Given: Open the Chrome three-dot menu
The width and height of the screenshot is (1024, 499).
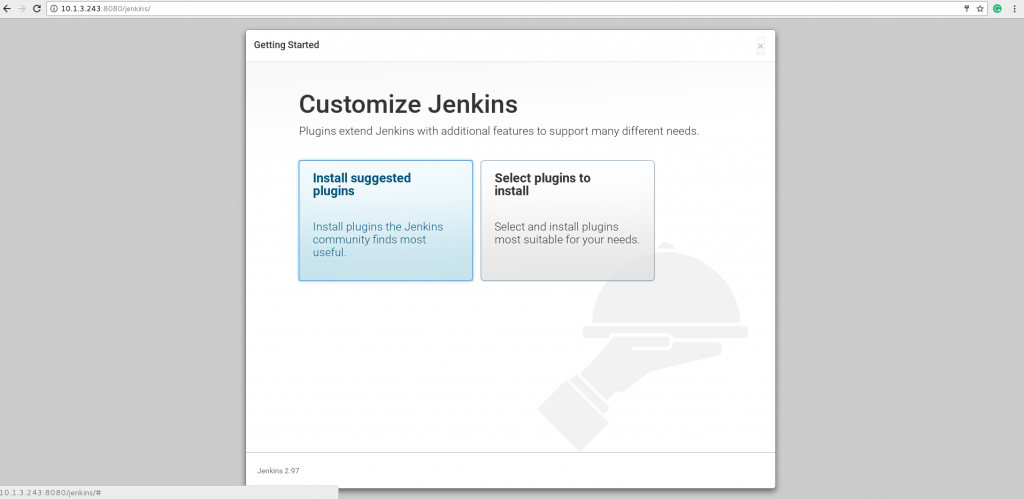Looking at the screenshot, I should [x=1014, y=8].
